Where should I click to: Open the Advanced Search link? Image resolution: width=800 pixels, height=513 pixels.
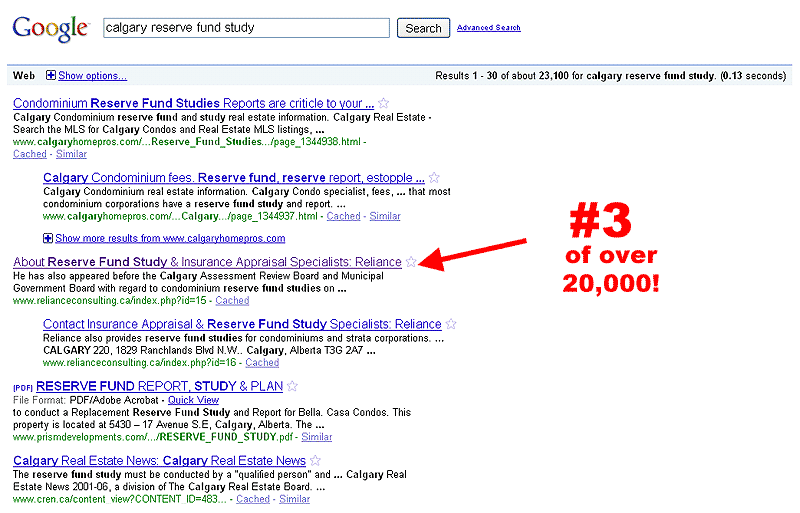(x=488, y=28)
